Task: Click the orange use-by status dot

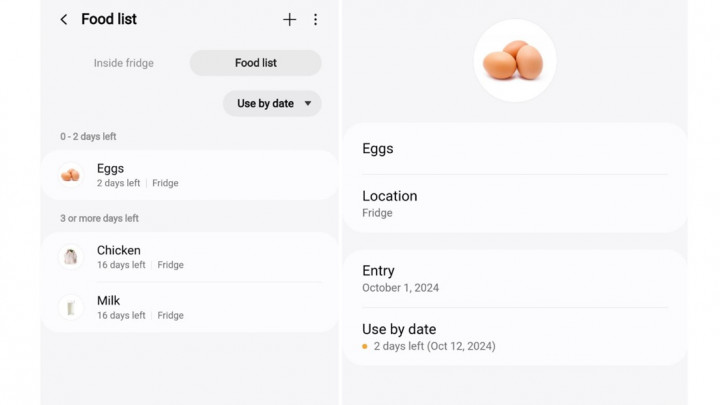Action: [365, 346]
